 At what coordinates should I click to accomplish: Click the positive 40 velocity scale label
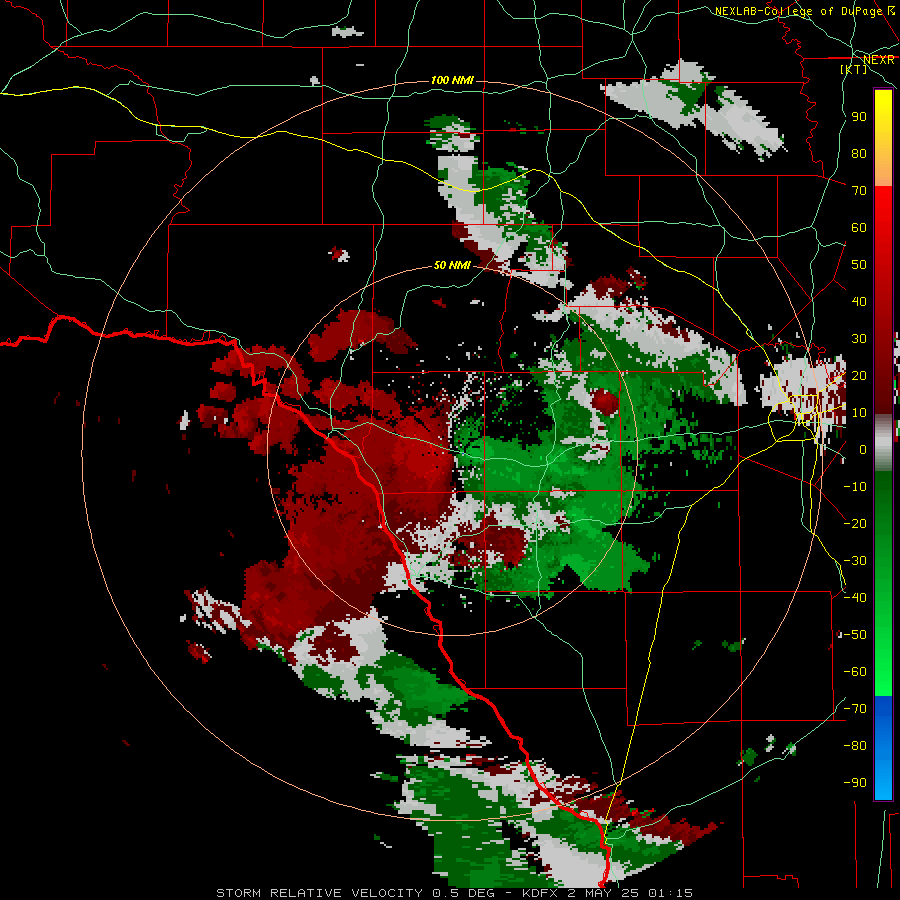[x=859, y=302]
